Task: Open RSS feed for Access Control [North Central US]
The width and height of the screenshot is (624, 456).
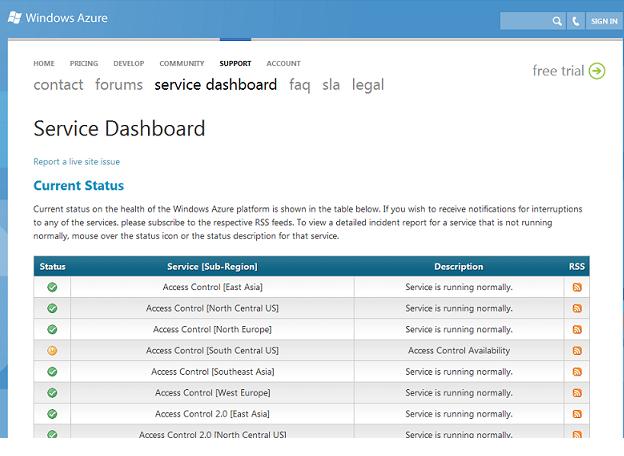Action: pos(577,308)
